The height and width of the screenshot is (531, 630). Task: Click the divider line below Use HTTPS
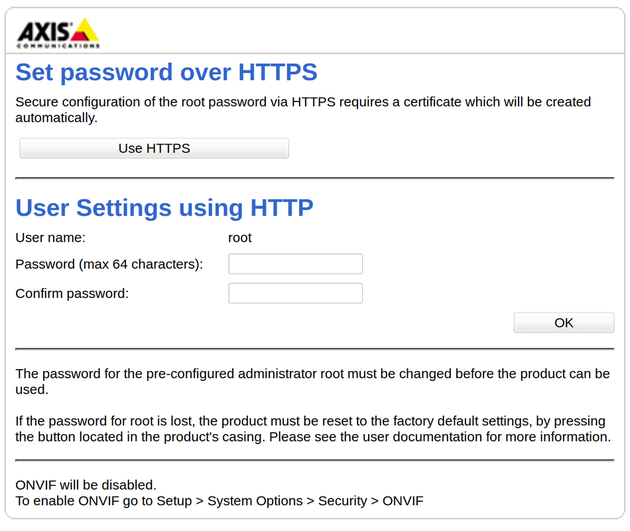tap(315, 178)
